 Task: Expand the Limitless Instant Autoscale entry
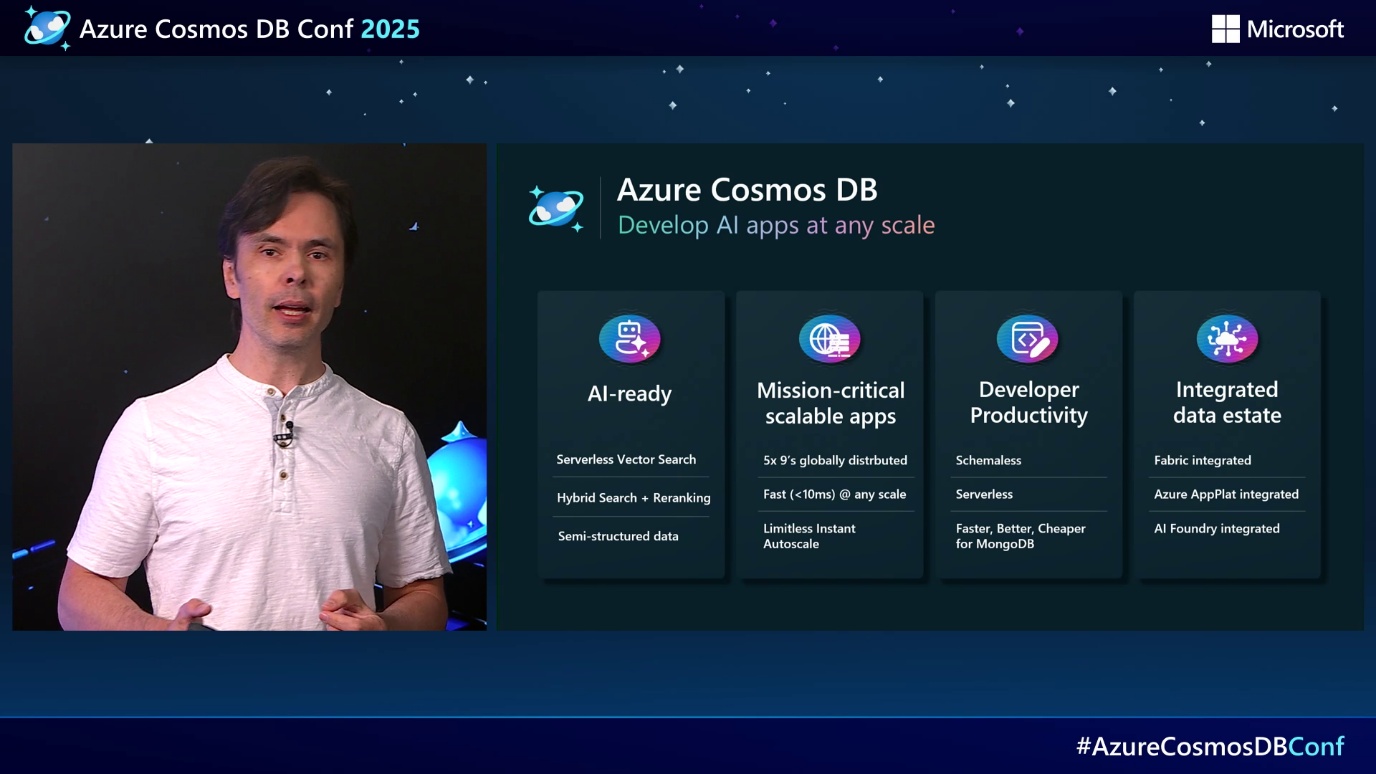pos(810,535)
